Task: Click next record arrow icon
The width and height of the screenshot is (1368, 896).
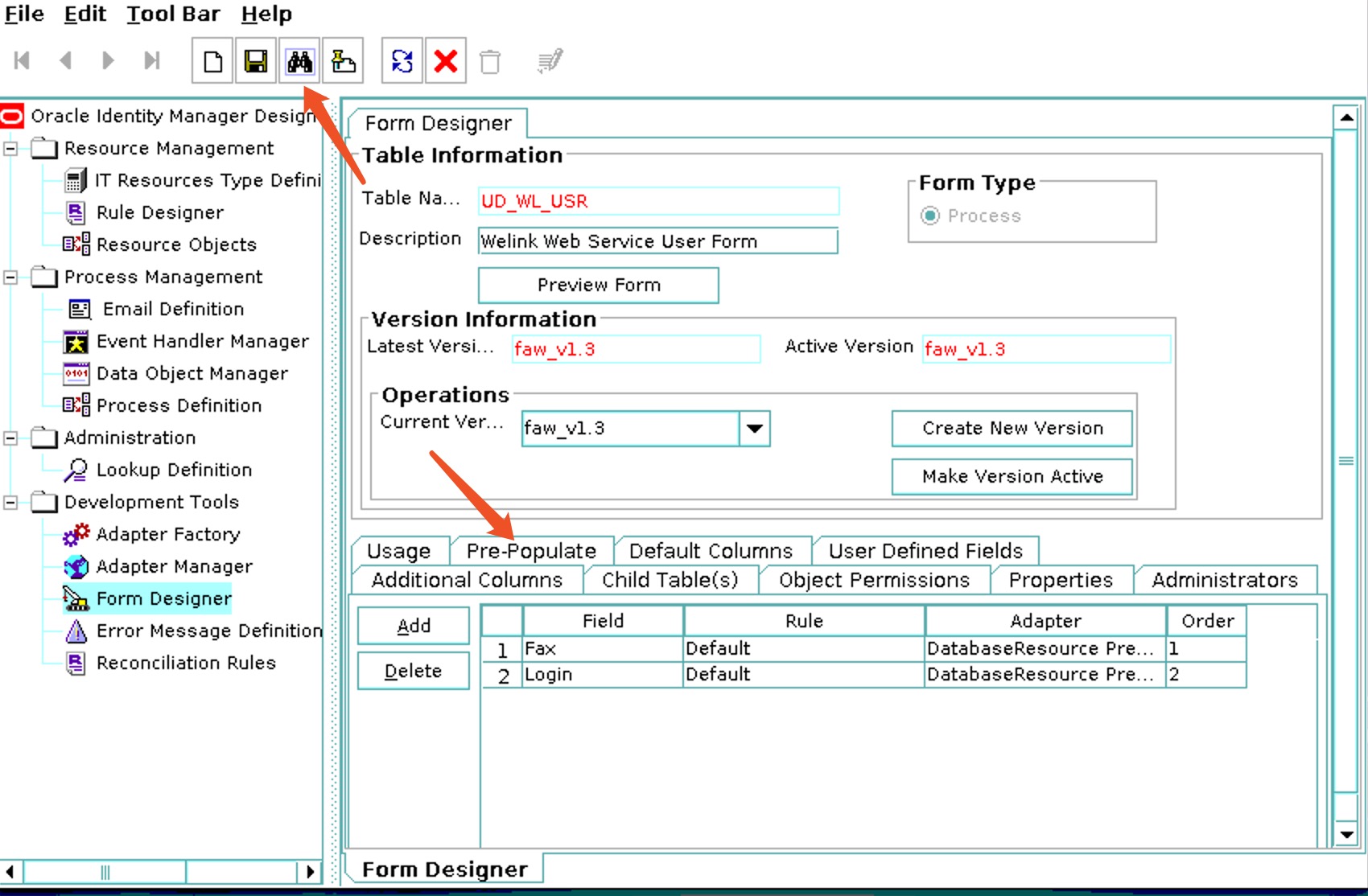Action: 108,61
